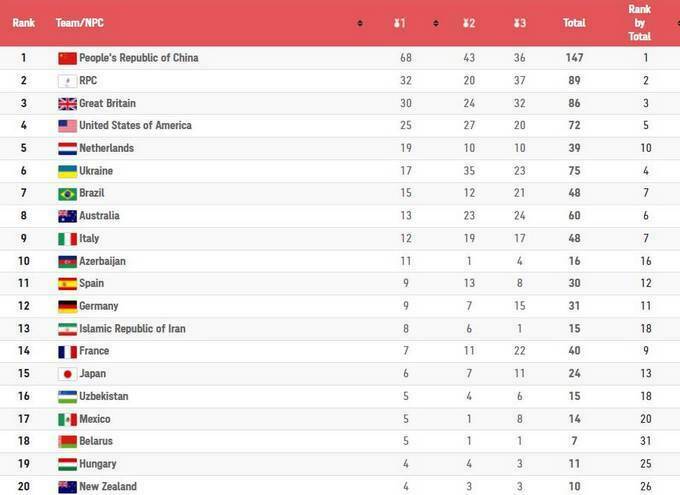The image size is (680, 495).
Task: Click the Ukraine flag icon
Action: [67, 171]
